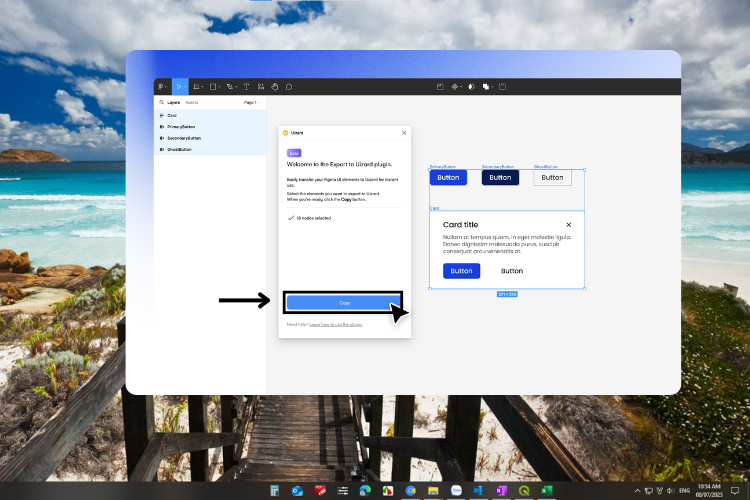
Task: Open the Resources components icon
Action: (261, 87)
